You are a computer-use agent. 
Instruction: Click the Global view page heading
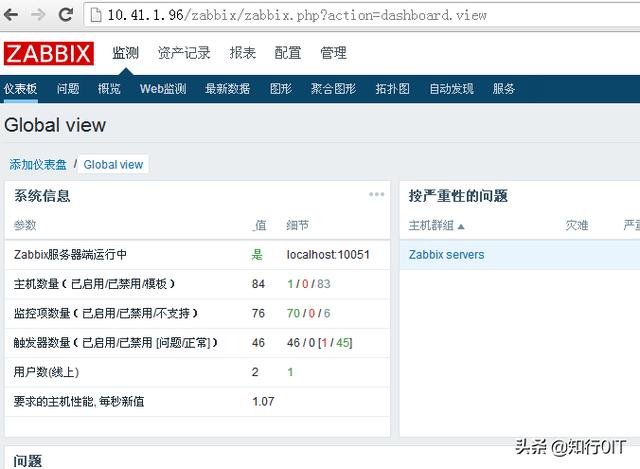[x=55, y=125]
